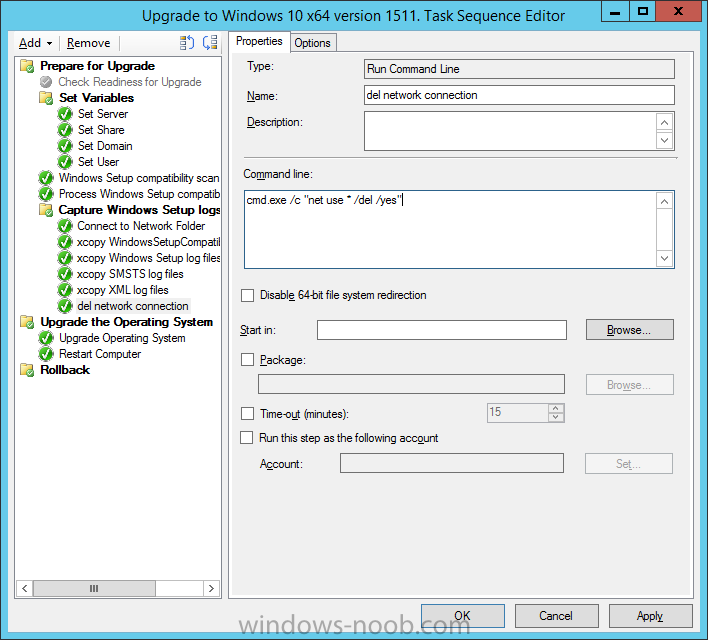
Task: Increase the time-out minutes spinner
Action: (x=556, y=408)
